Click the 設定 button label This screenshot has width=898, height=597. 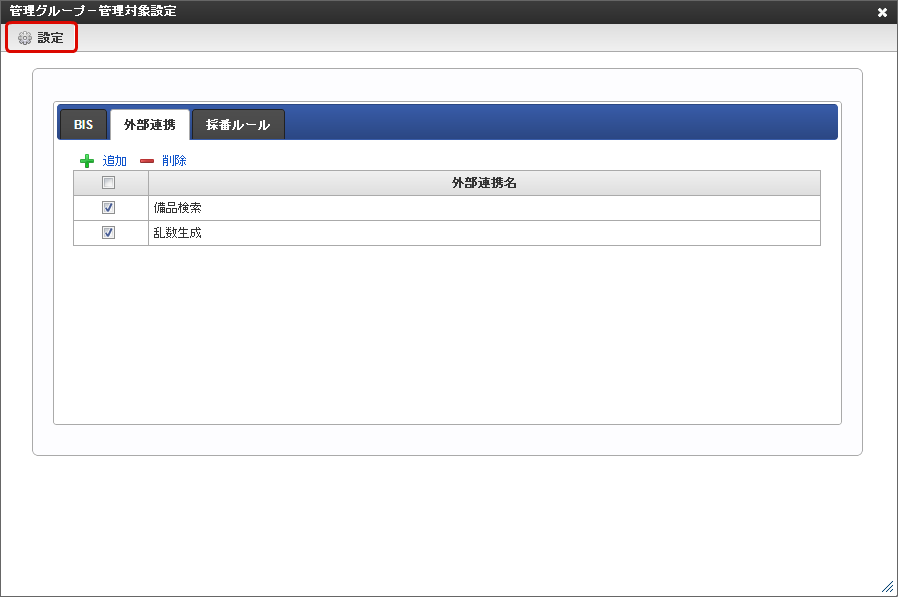(x=50, y=38)
